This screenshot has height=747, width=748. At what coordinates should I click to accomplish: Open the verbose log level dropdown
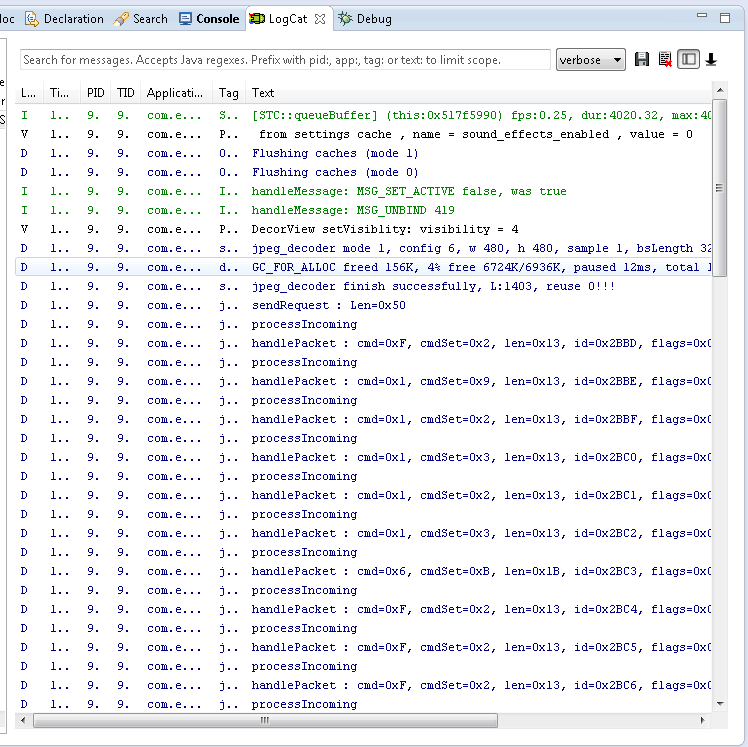point(591,60)
